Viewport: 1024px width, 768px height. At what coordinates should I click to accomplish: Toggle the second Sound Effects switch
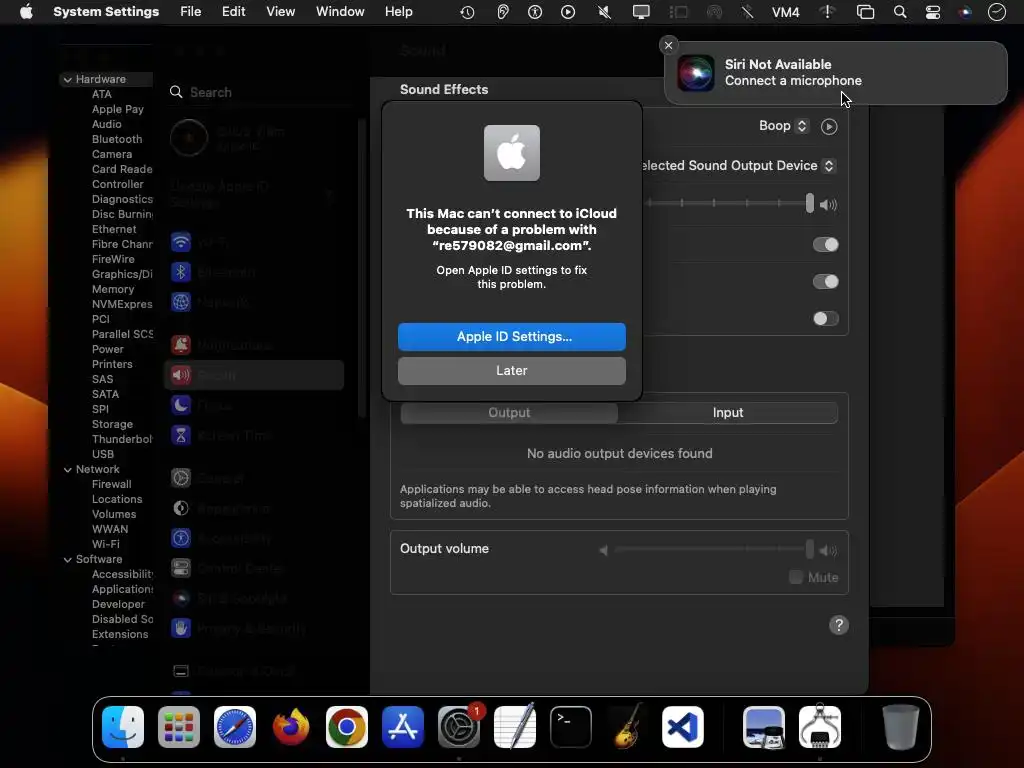[825, 281]
